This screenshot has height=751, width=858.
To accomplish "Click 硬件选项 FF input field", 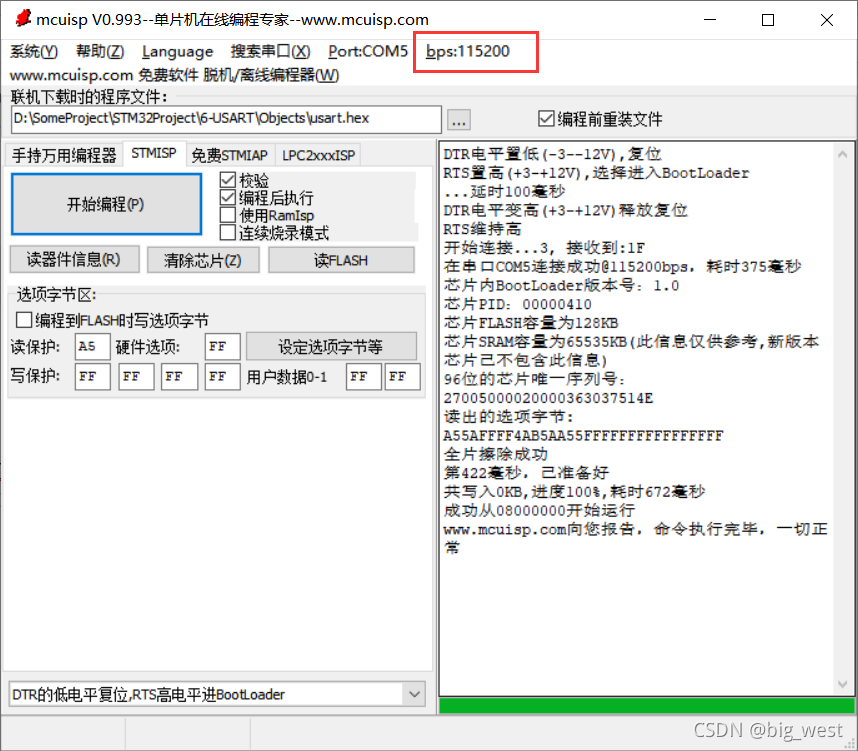I will (x=223, y=346).
